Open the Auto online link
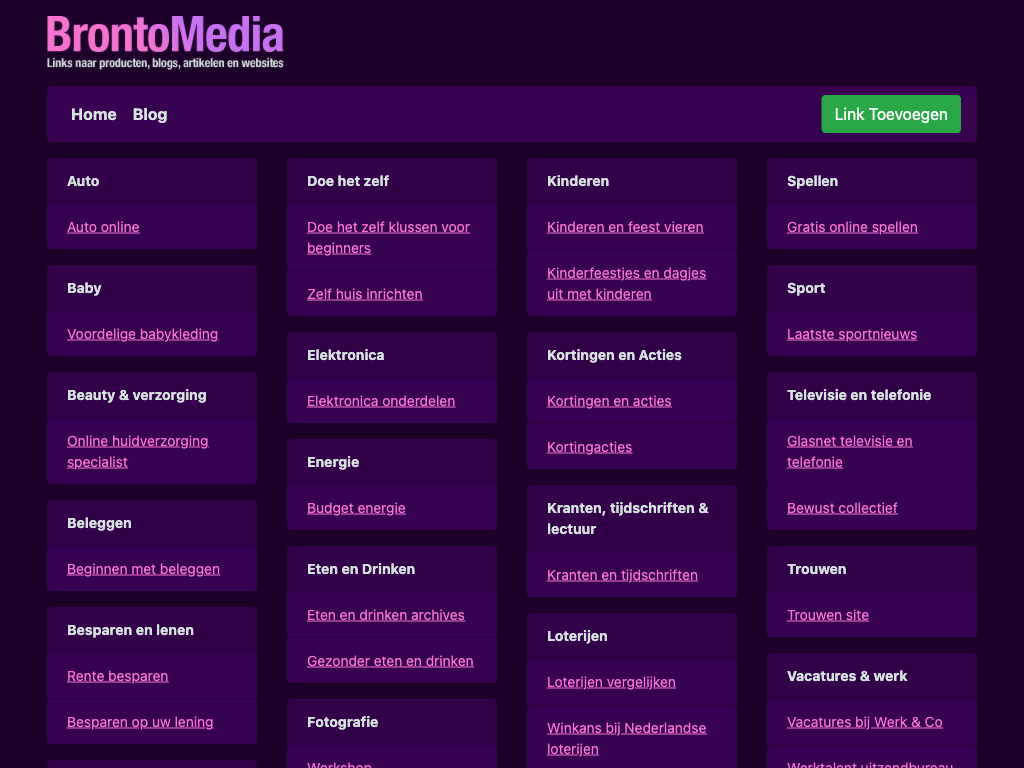The image size is (1024, 768). point(103,227)
